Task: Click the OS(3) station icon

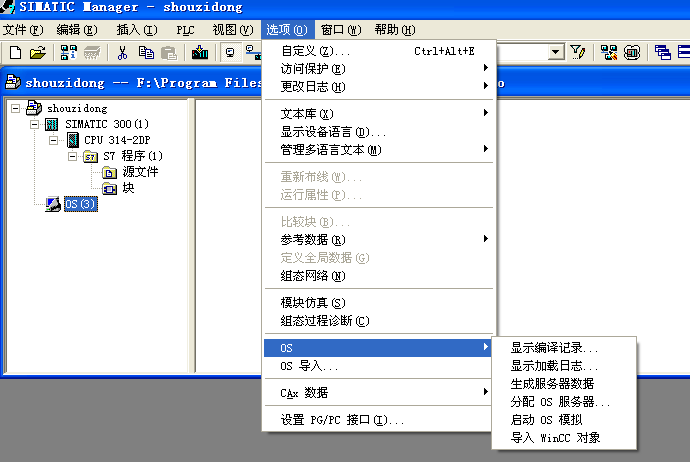Action: point(53,204)
